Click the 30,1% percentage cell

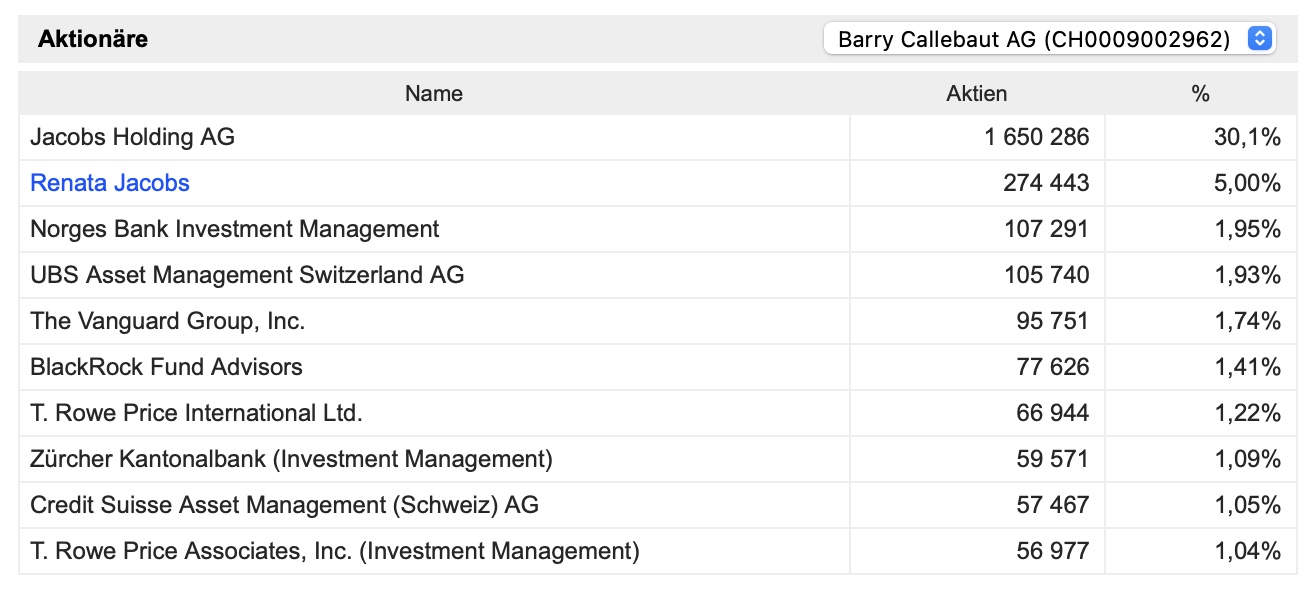pyautogui.click(x=1247, y=137)
